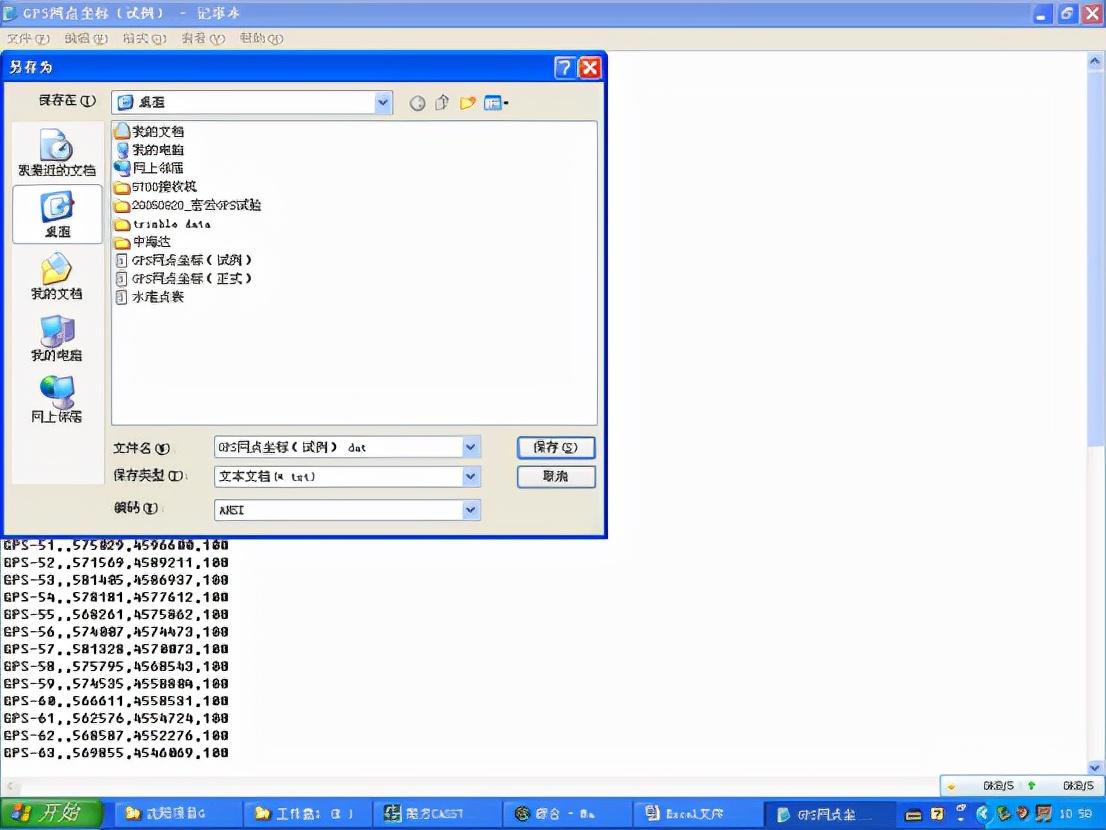Open the File menu in Notepad
1106x830 pixels.
(28, 38)
